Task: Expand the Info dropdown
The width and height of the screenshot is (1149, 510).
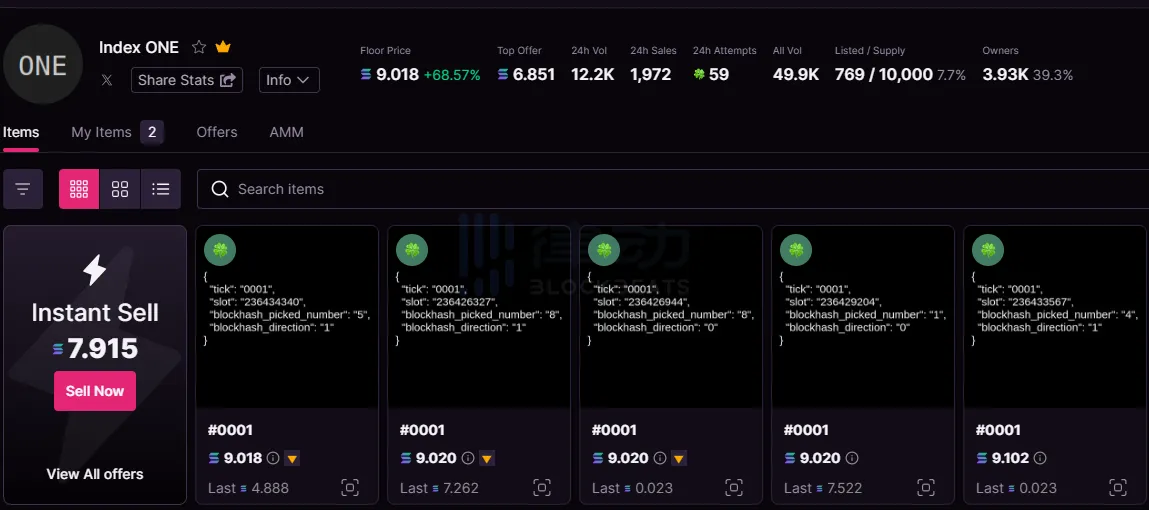Action: [x=289, y=80]
